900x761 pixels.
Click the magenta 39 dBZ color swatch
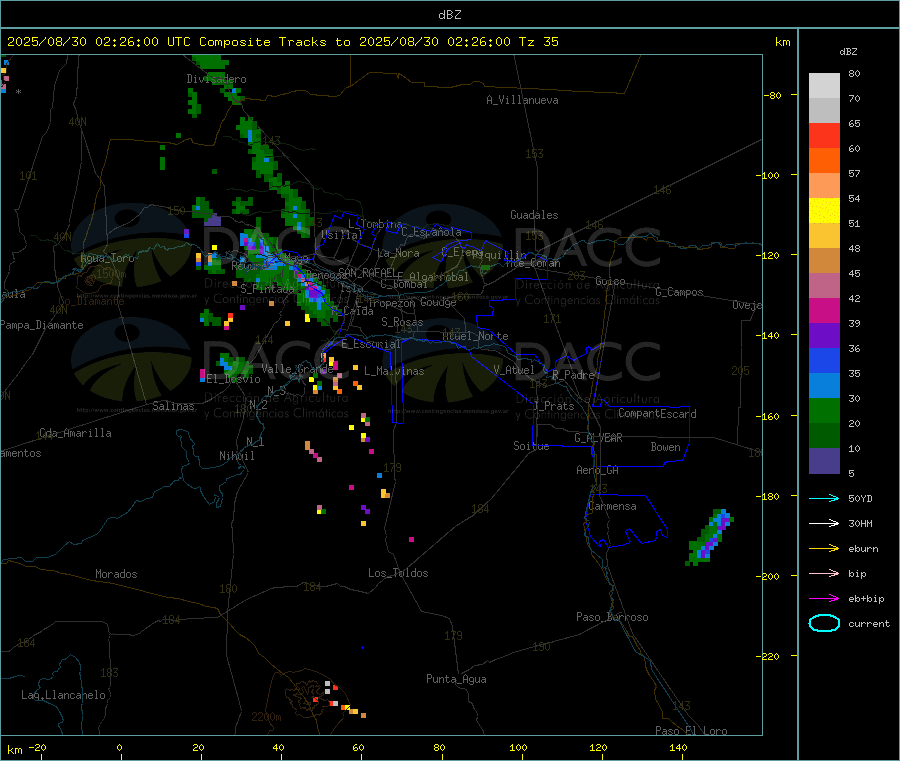click(x=824, y=310)
